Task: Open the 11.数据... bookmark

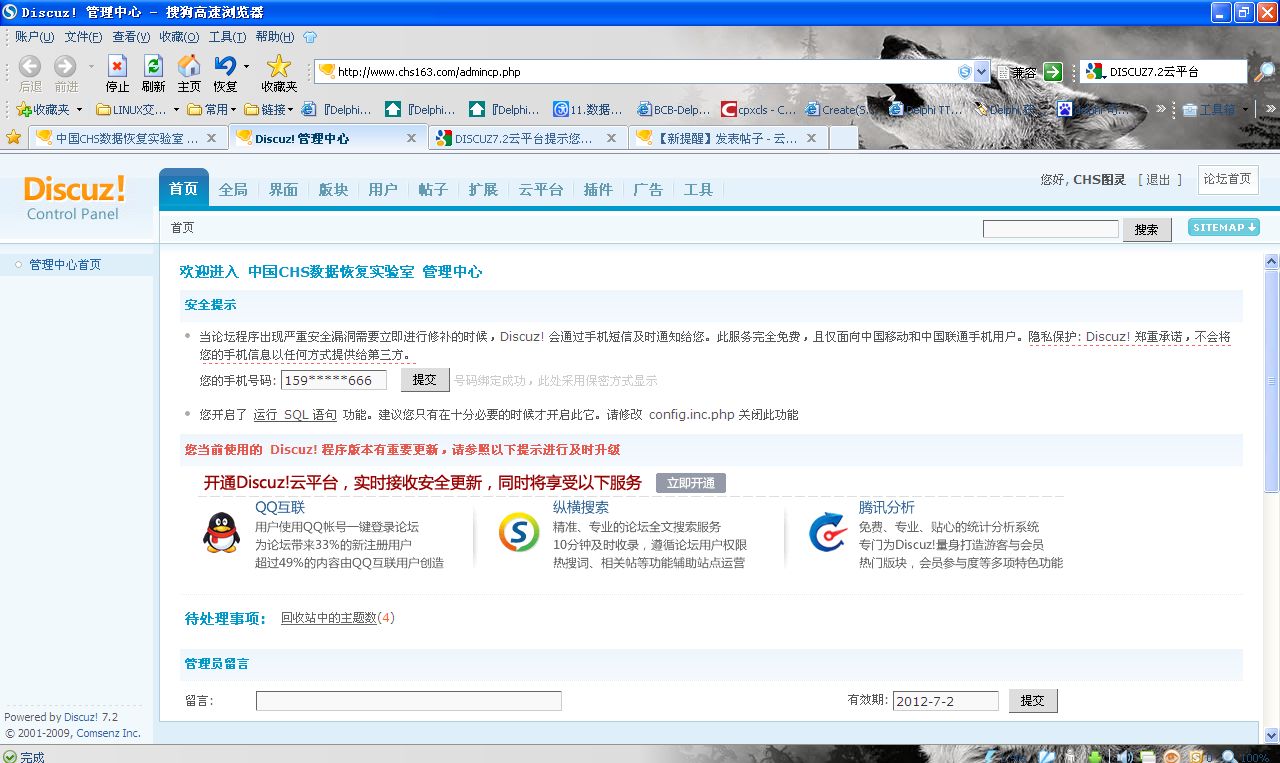Action: [588, 110]
